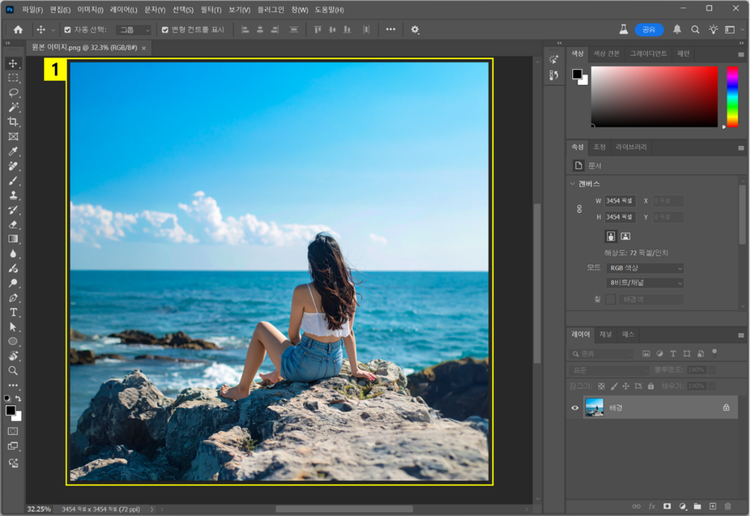Viewport: 750px width, 516px height.
Task: Select the Lasso tool
Action: coord(13,92)
